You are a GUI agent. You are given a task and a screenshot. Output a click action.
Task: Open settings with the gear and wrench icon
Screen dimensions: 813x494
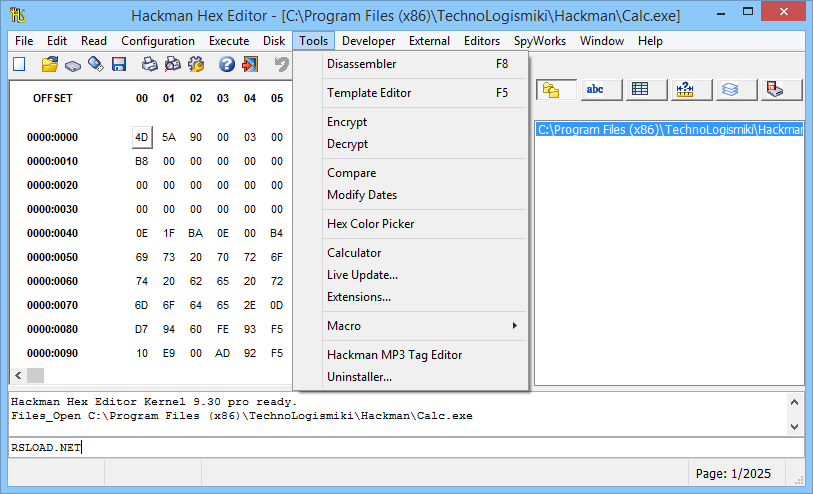point(196,64)
